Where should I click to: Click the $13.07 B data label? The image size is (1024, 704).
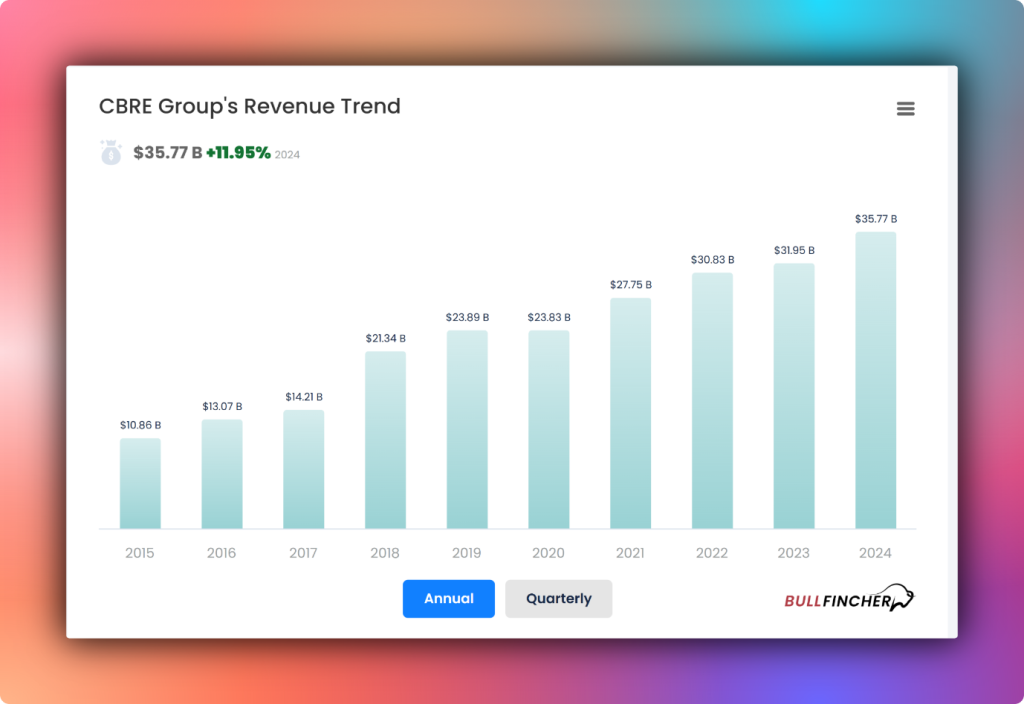[222, 406]
